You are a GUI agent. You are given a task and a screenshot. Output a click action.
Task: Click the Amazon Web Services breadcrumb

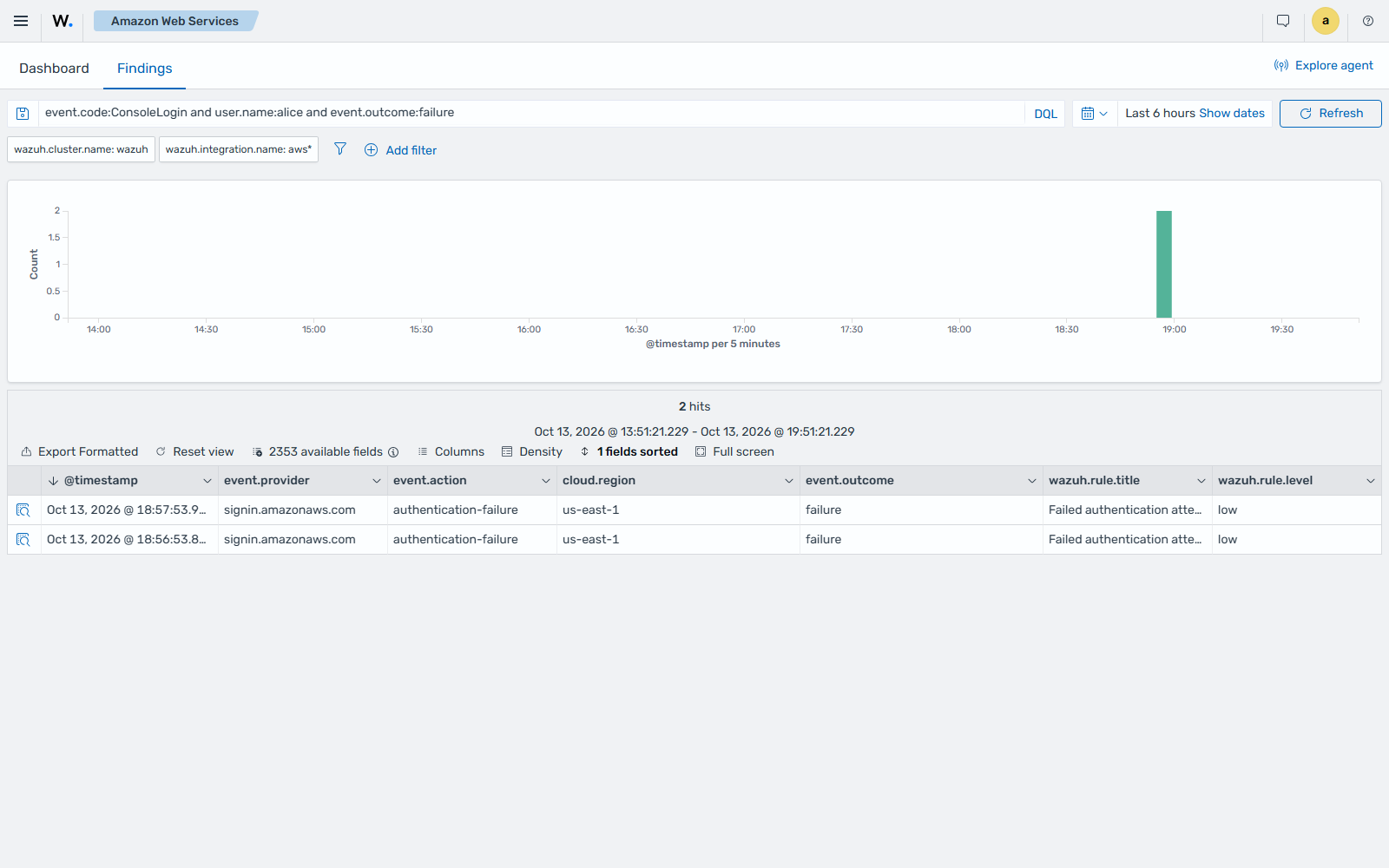point(174,21)
